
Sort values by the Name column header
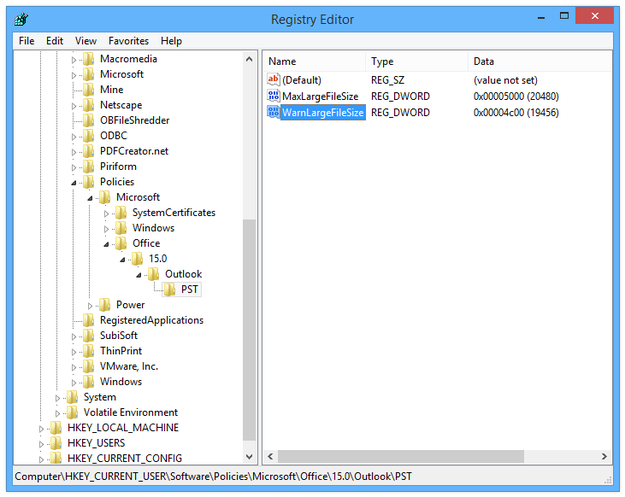coord(314,61)
